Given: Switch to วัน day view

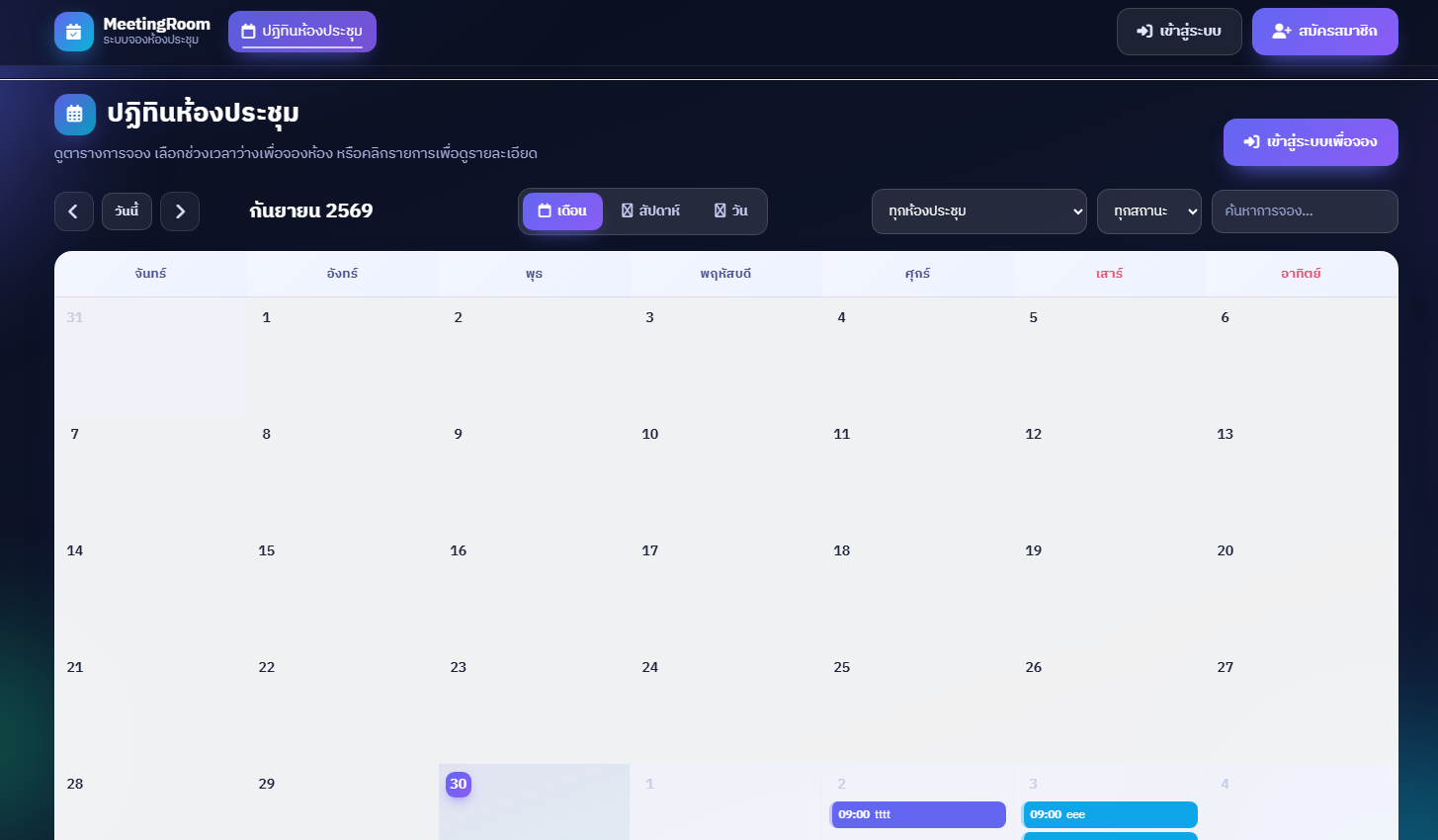Looking at the screenshot, I should 731,211.
